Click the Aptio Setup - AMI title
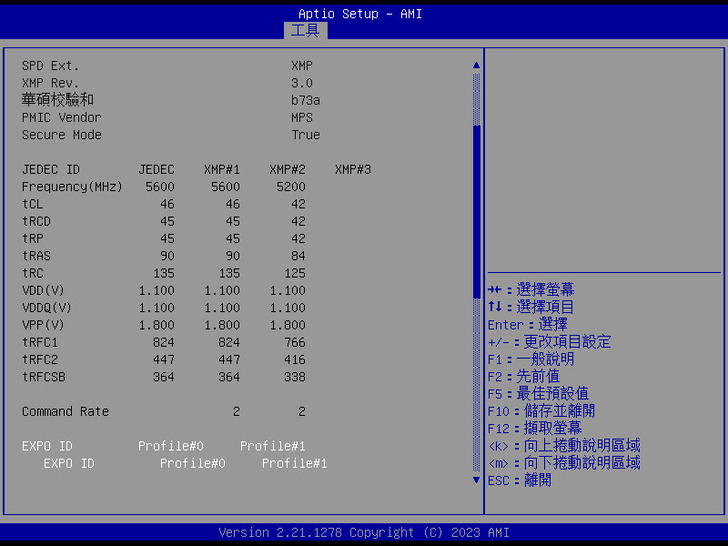728x546 pixels. click(360, 14)
